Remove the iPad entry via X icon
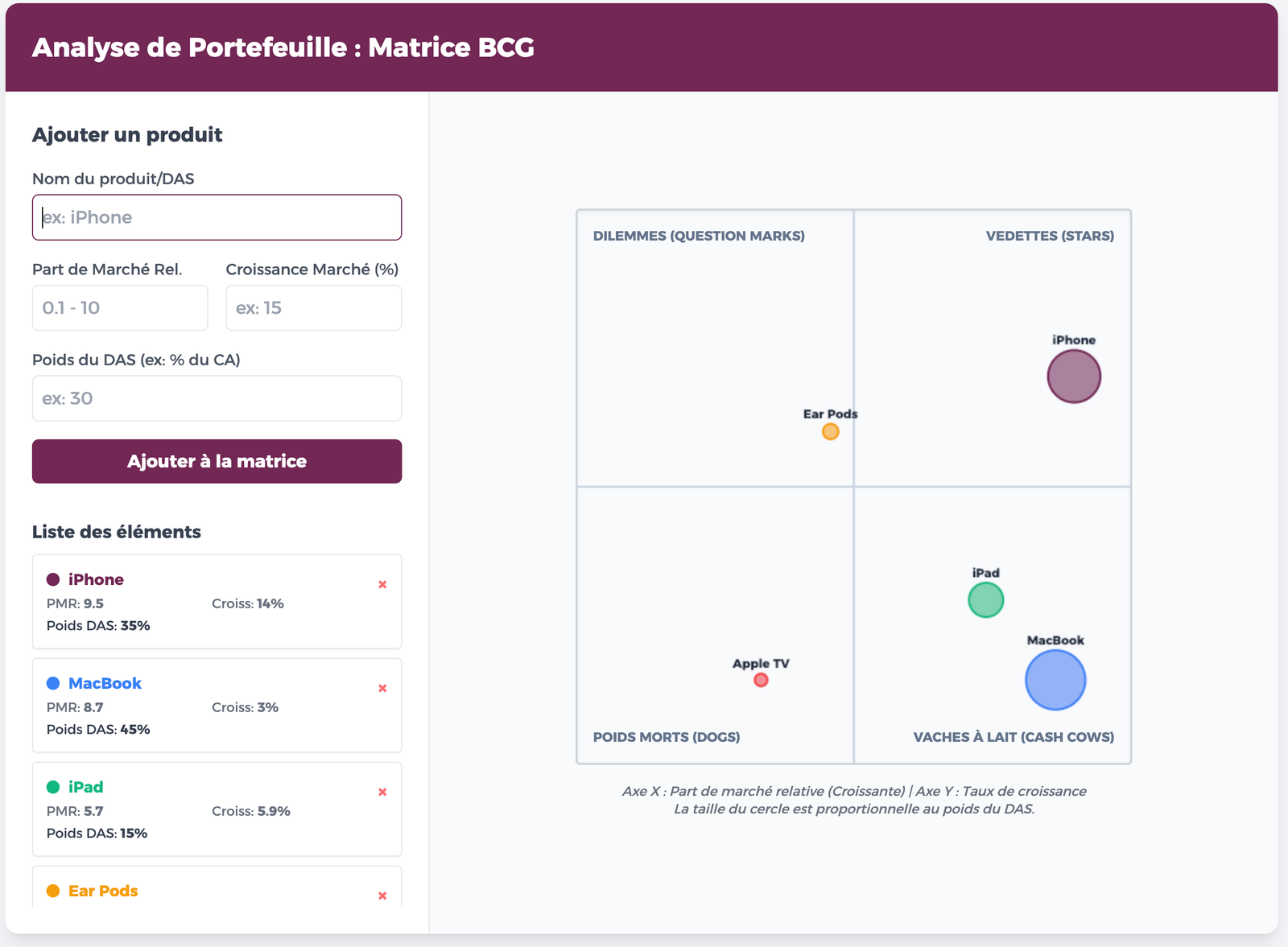This screenshot has height=947, width=1288. (x=382, y=793)
